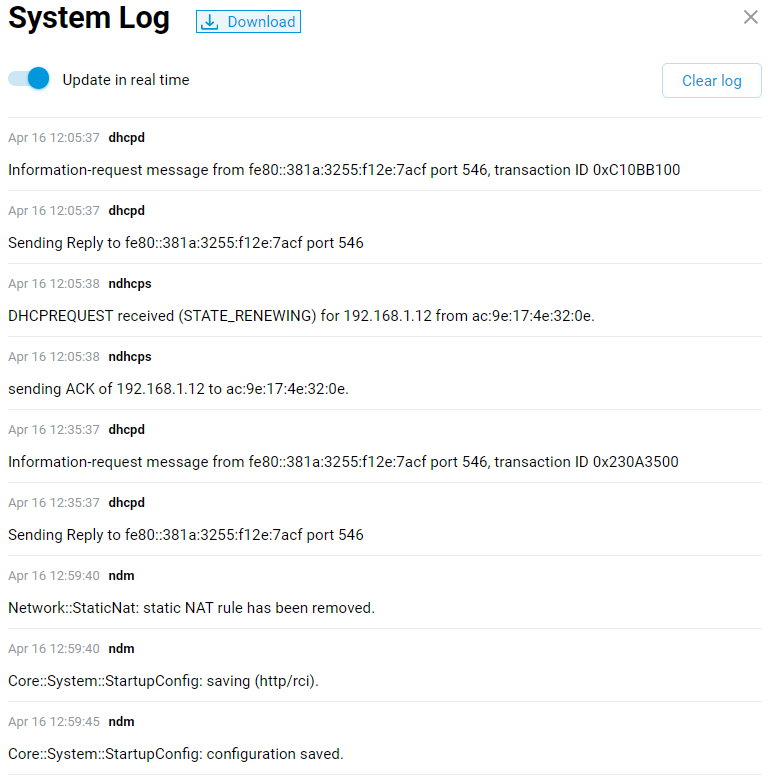Click the System Log heading

click(x=89, y=19)
